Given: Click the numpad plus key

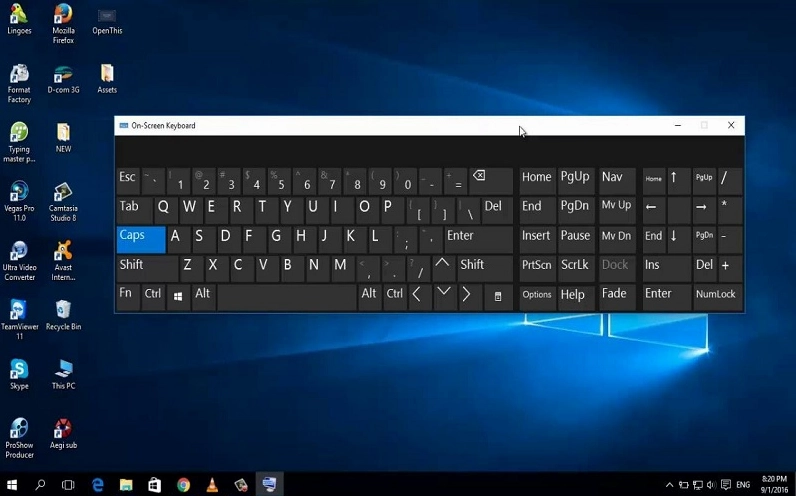Looking at the screenshot, I should coord(730,268).
